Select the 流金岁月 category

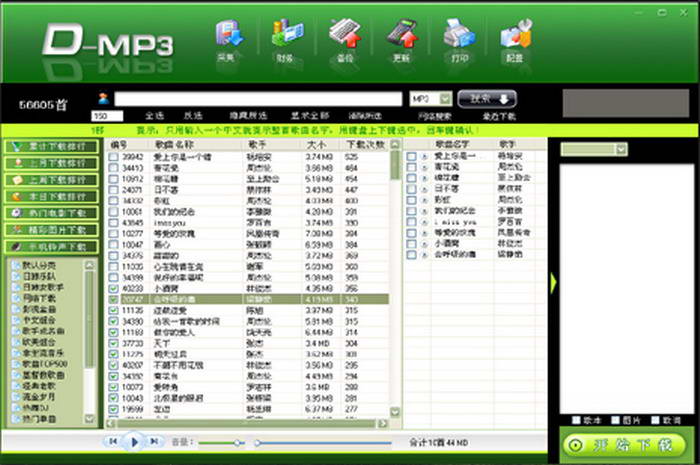click(39, 397)
